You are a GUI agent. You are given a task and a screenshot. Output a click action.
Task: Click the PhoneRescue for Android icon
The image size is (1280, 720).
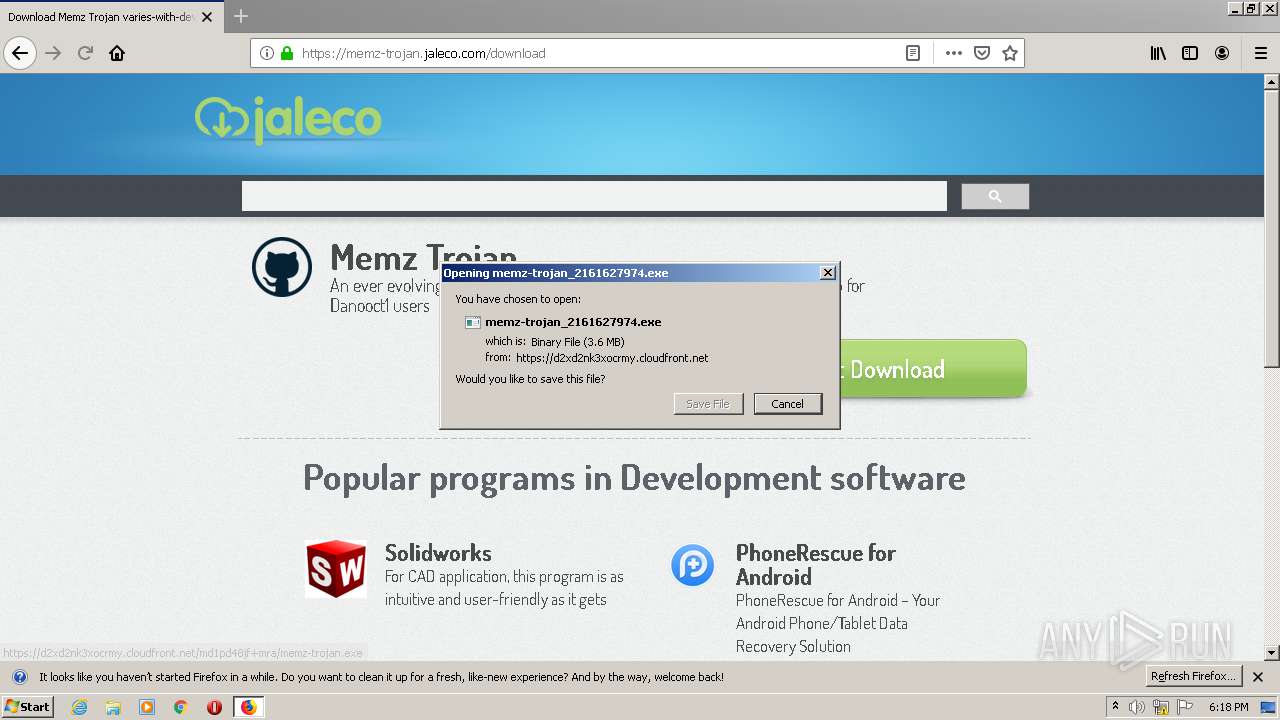click(692, 565)
